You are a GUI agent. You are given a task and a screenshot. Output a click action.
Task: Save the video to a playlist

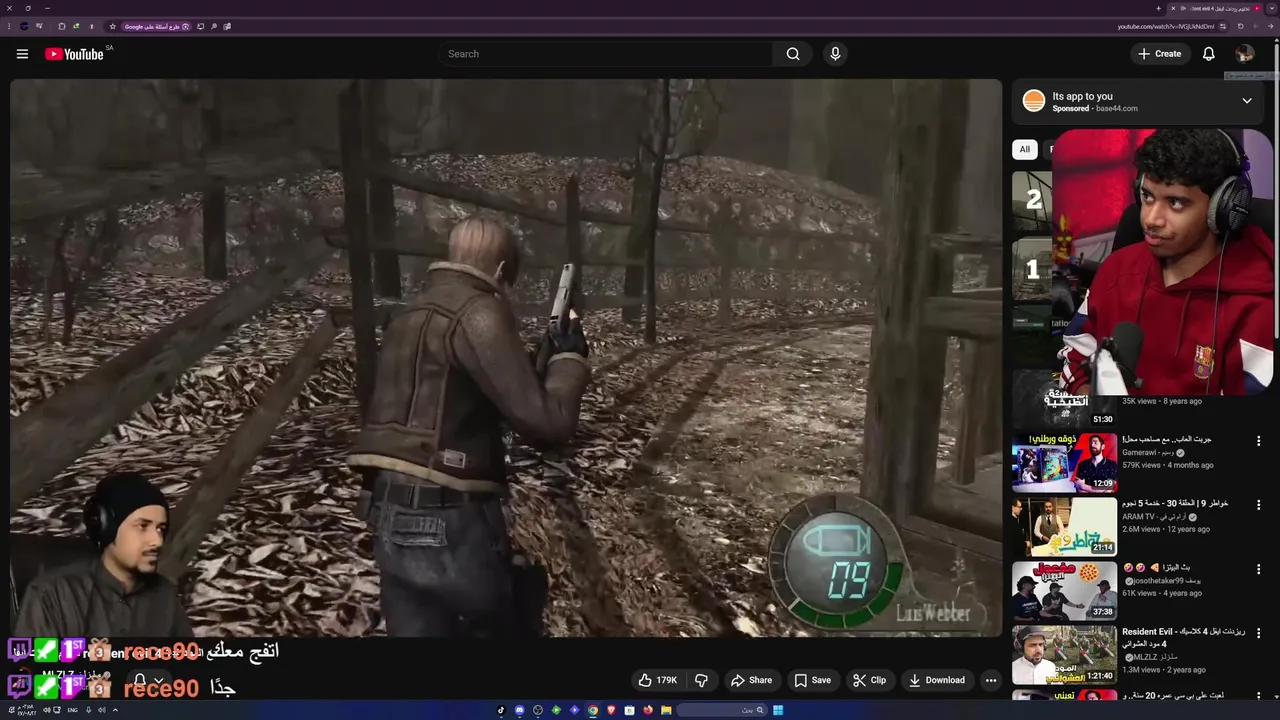tap(812, 680)
